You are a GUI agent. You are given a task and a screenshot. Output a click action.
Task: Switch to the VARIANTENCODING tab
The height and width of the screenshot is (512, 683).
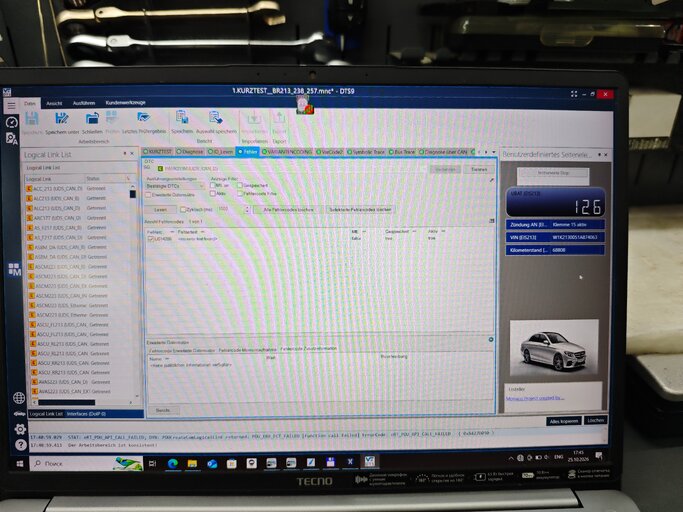click(x=287, y=152)
